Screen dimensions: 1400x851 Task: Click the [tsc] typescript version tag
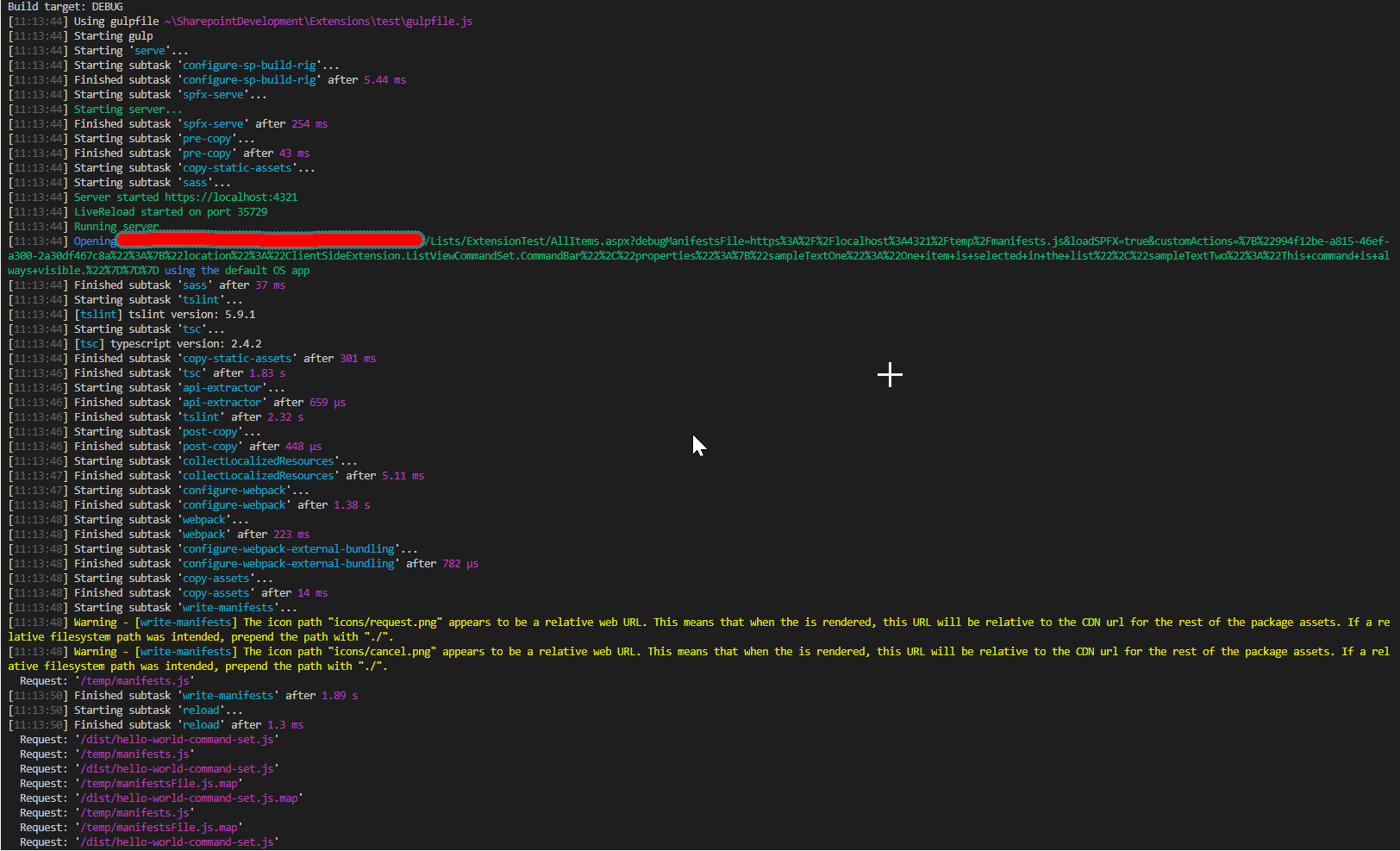pyautogui.click(x=89, y=343)
